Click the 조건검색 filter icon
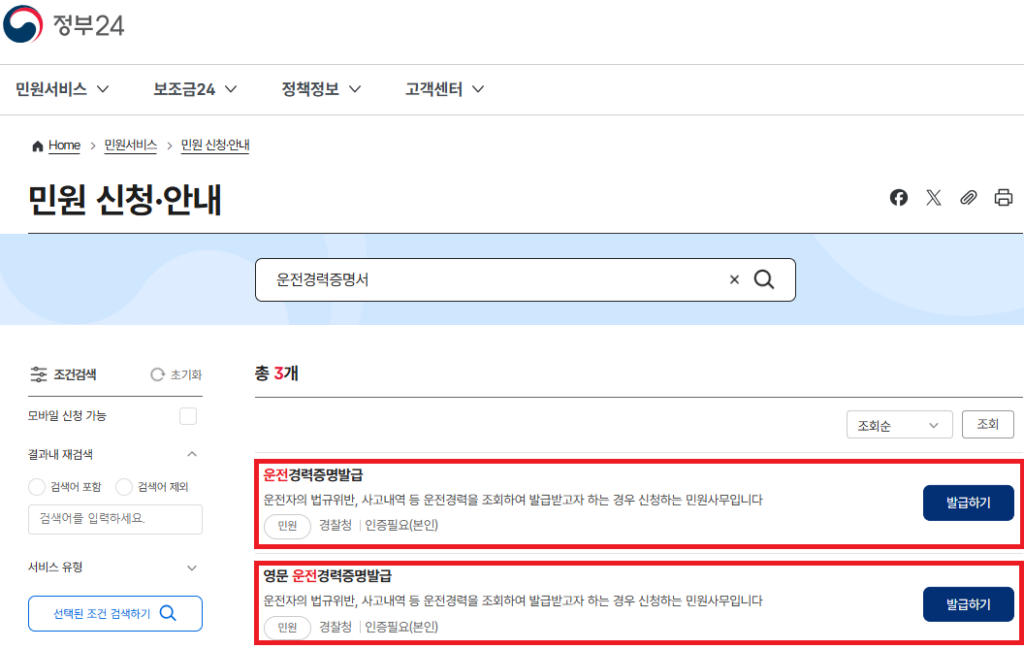 pyautogui.click(x=39, y=374)
